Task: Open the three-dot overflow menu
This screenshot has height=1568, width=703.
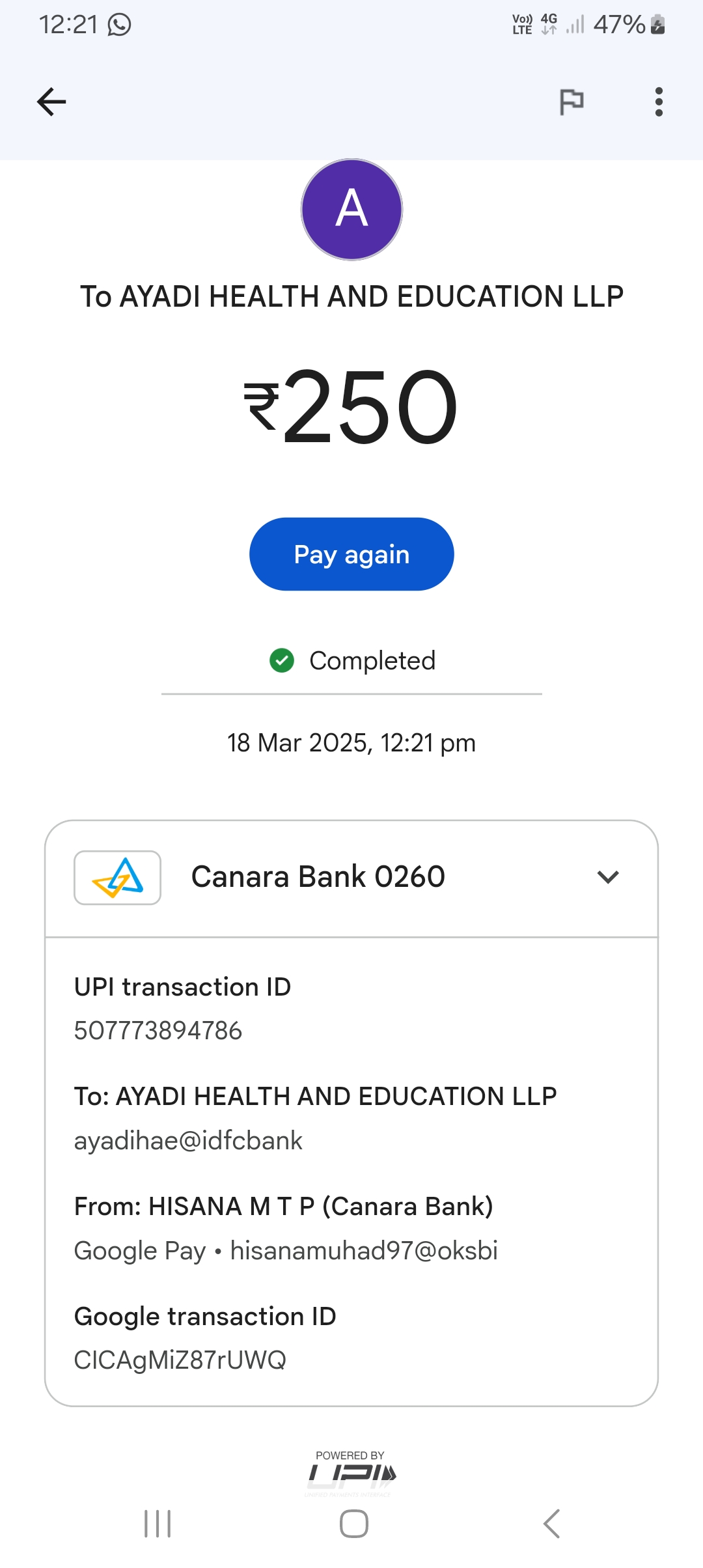Action: point(659,102)
